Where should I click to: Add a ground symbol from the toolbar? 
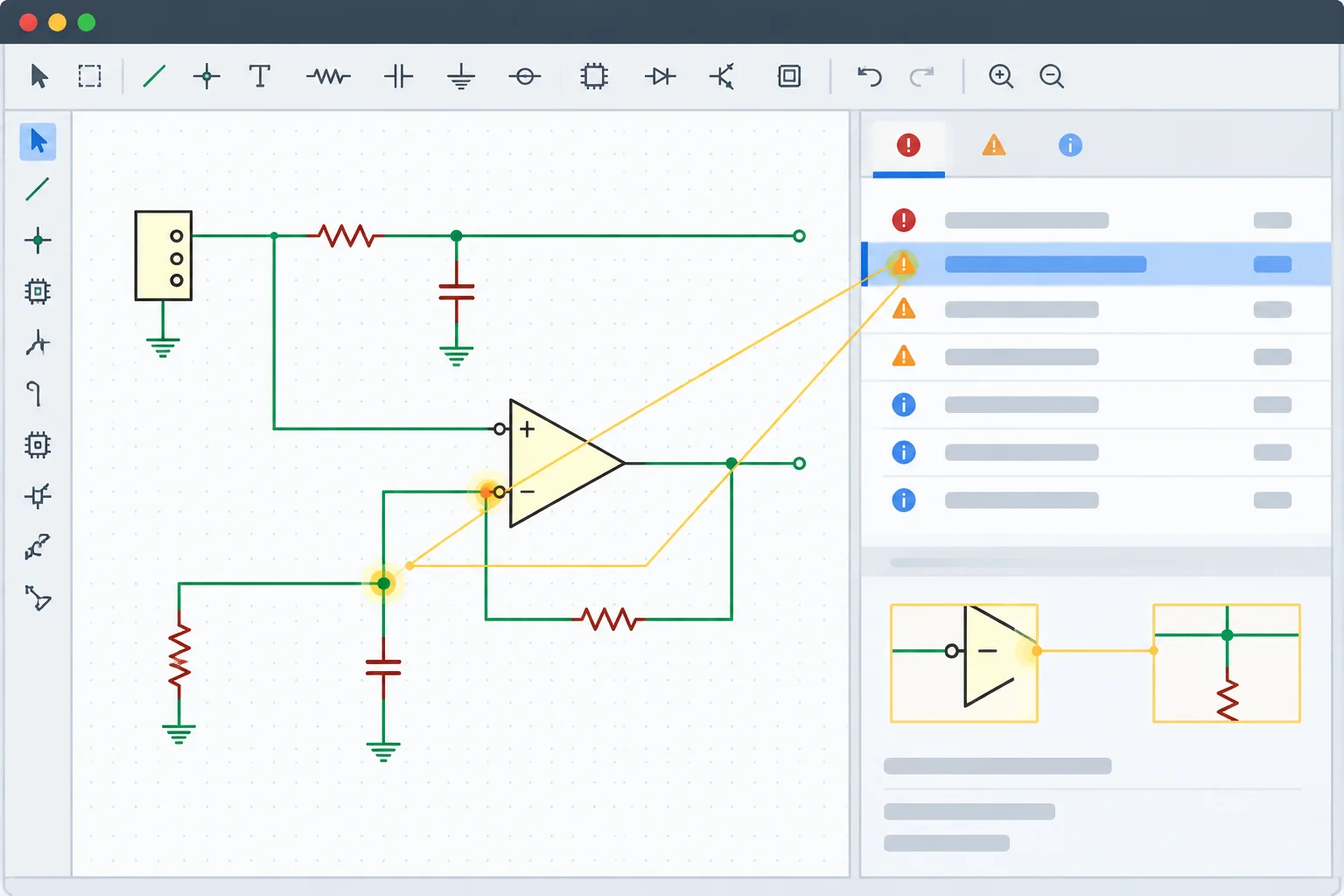461,77
